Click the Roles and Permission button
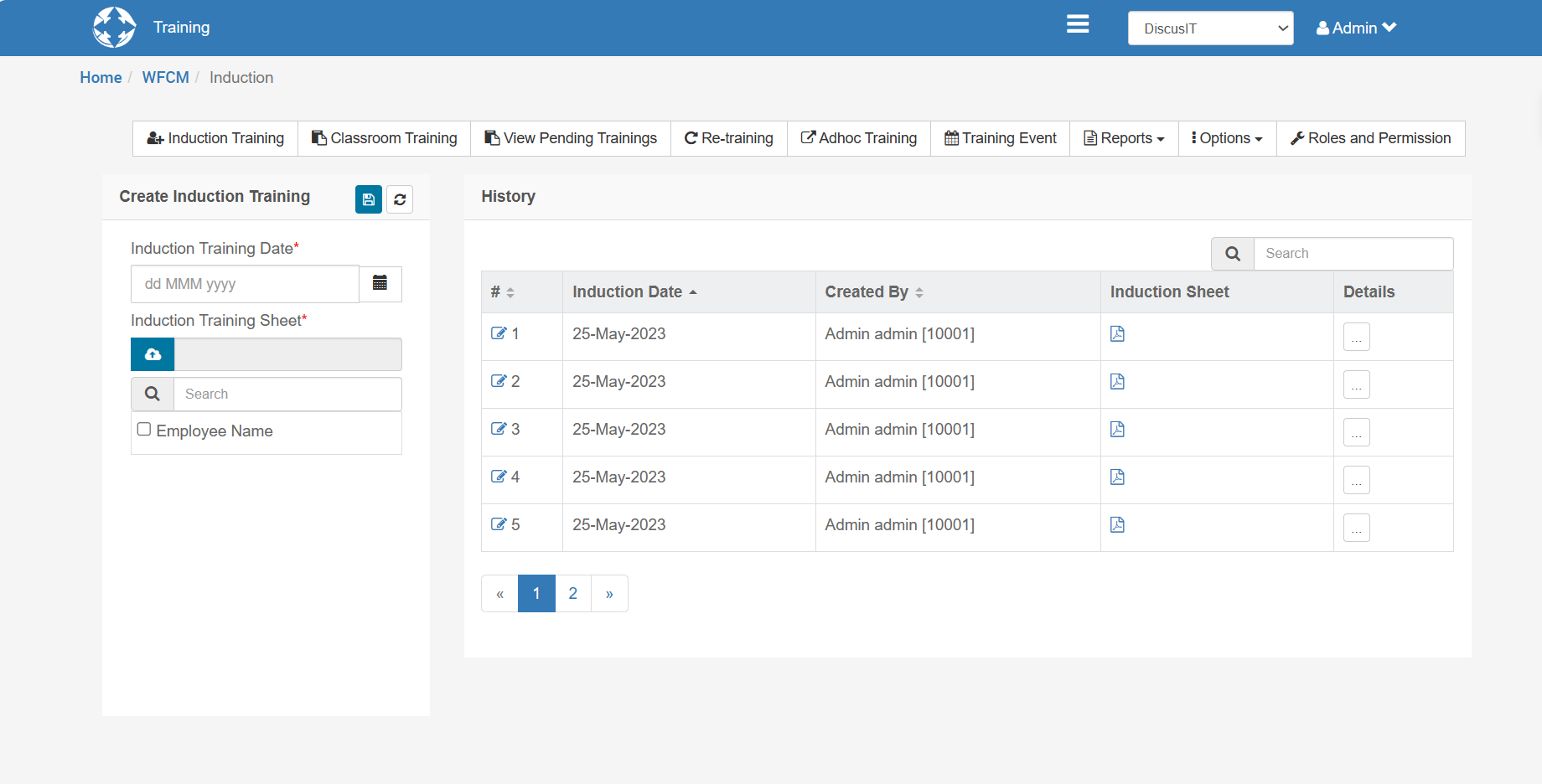 [x=1370, y=138]
